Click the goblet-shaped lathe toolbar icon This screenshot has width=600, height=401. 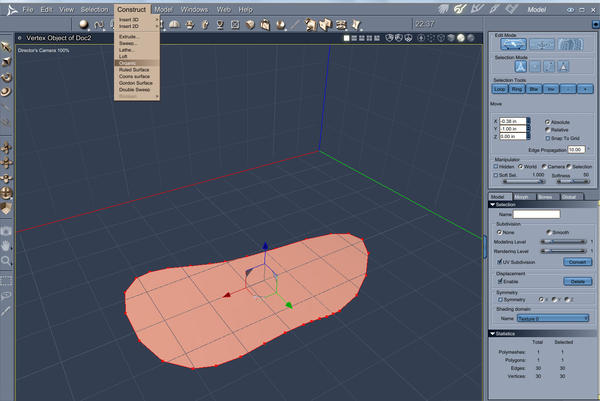220,25
